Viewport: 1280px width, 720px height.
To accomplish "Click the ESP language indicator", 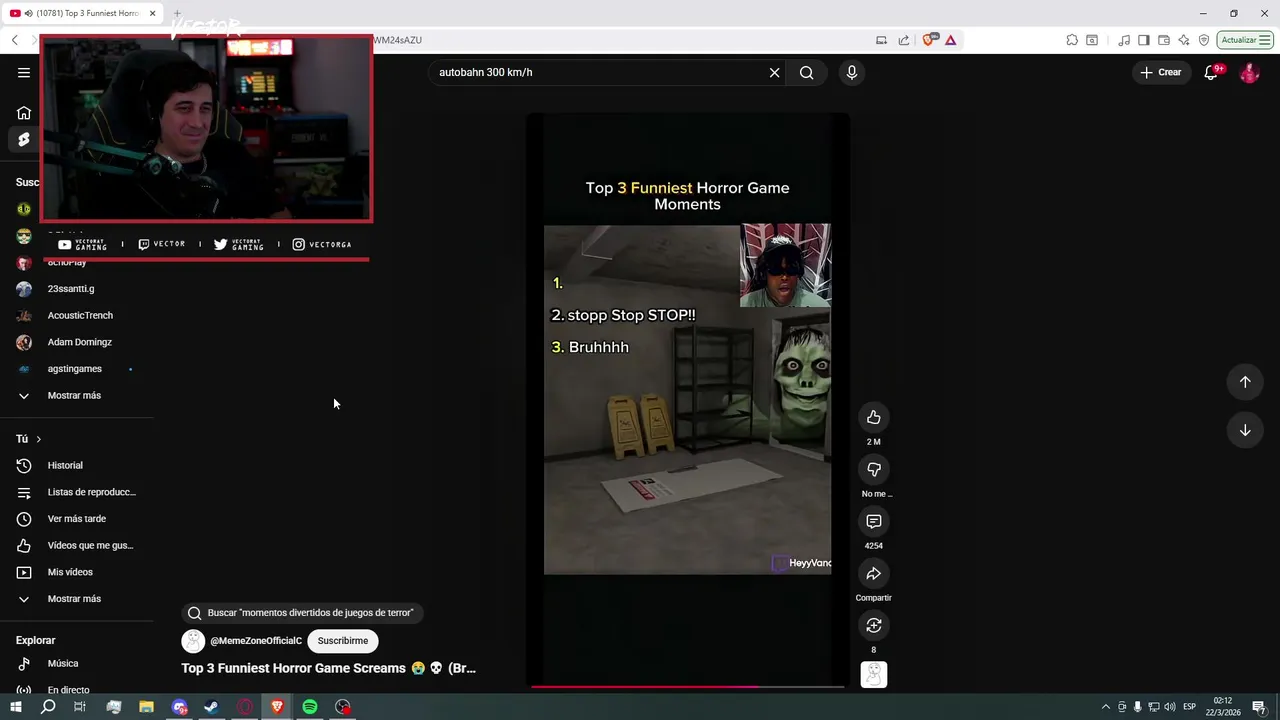I will pos(1189,707).
